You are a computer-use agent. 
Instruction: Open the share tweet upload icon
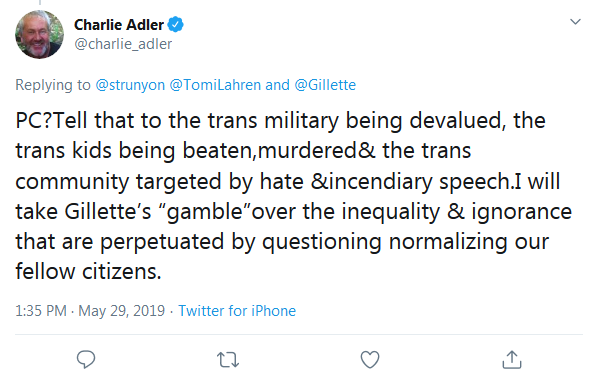coord(512,359)
